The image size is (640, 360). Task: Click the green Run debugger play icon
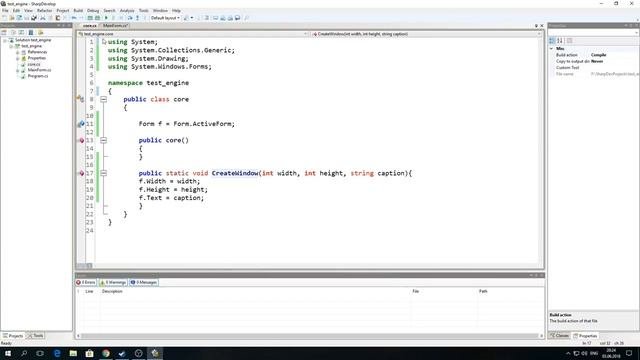pos(106,18)
